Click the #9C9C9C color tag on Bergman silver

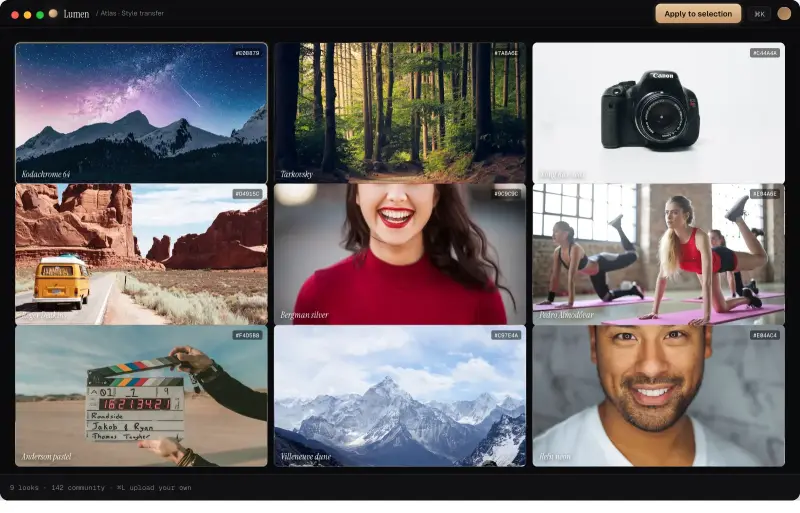click(506, 194)
